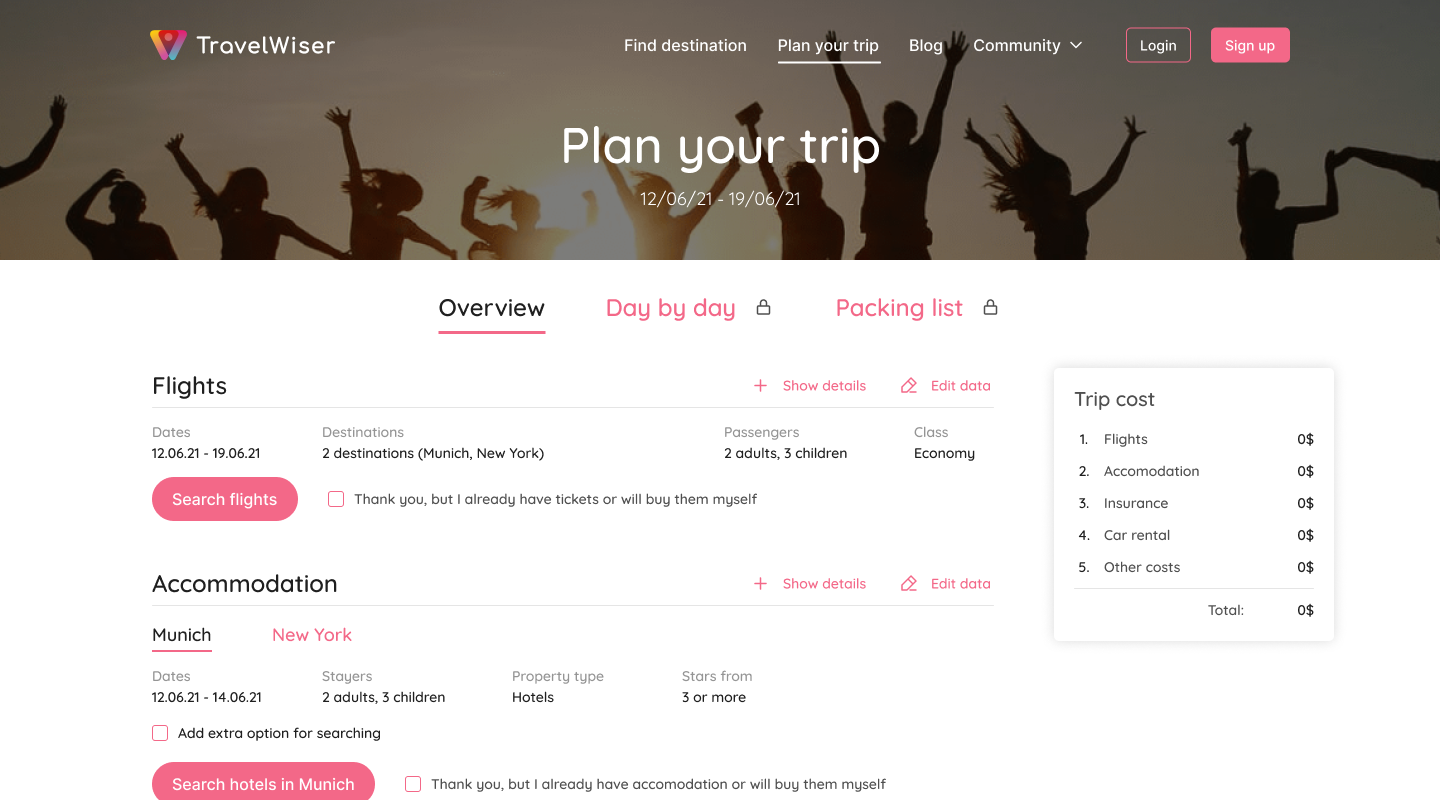Show details for Accommodation
The image size is (1440, 800).
(824, 583)
